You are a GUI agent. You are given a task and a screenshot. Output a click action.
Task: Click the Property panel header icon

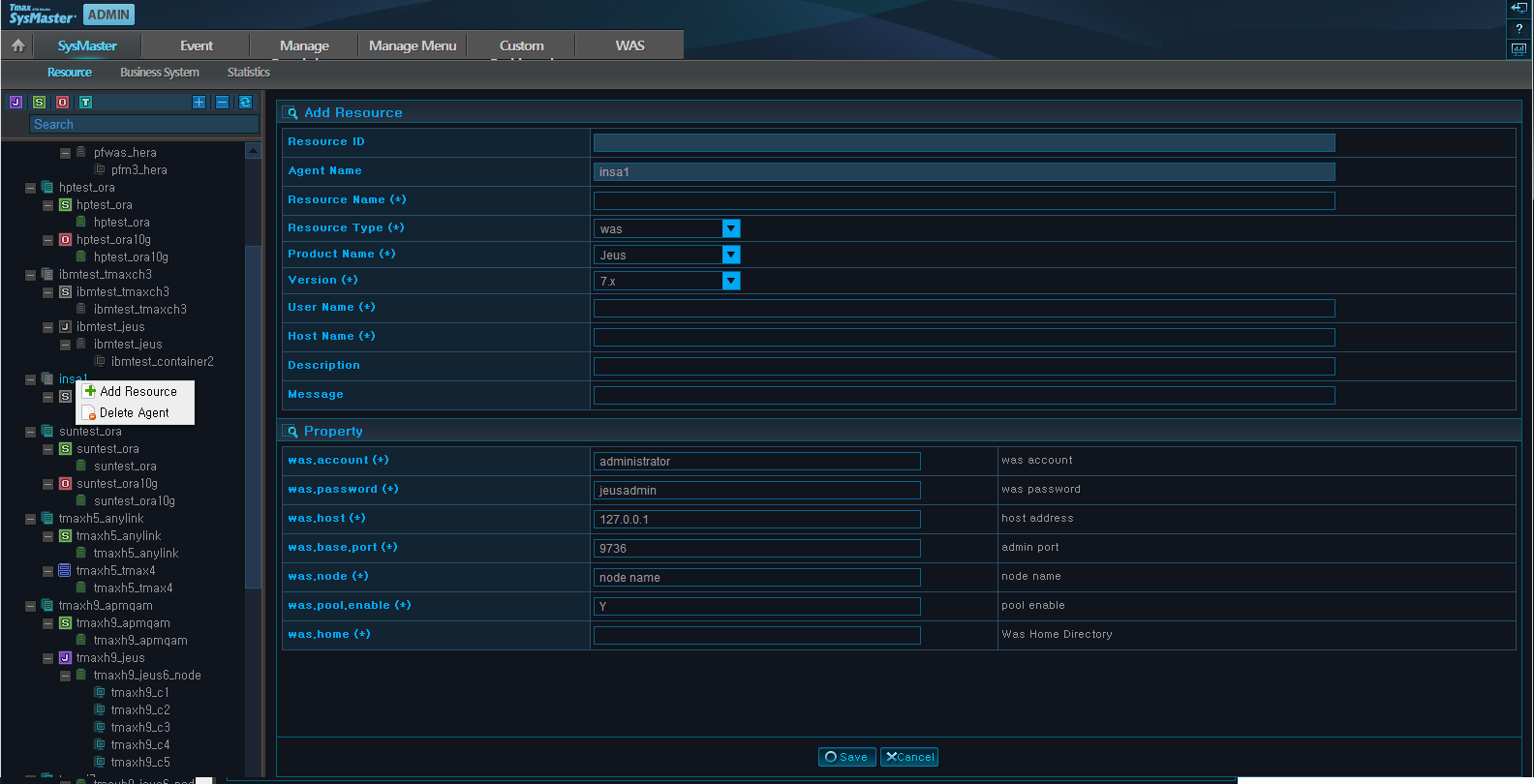tap(291, 431)
